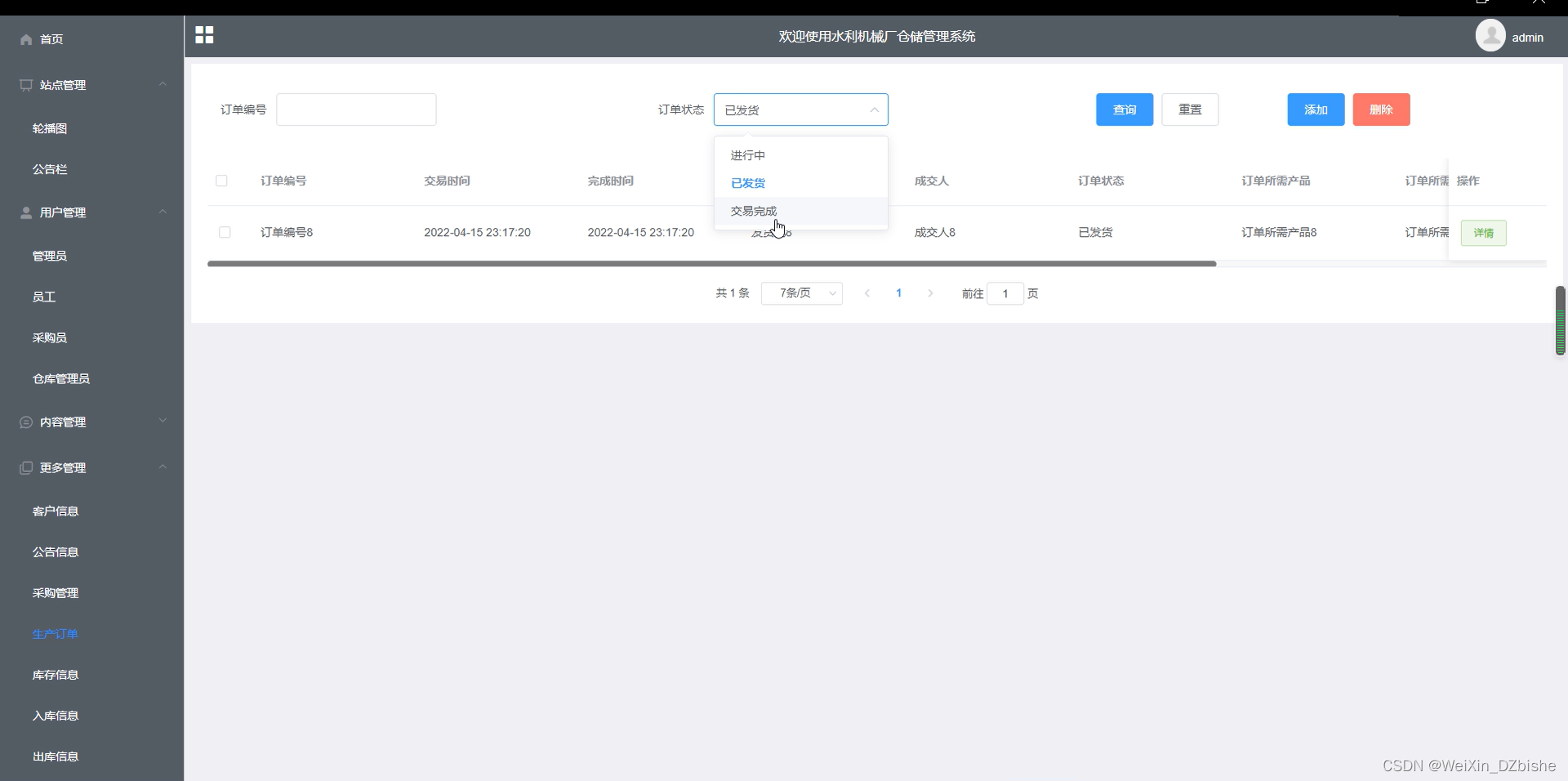
Task: Click the 成交人 column header
Action: [x=932, y=181]
